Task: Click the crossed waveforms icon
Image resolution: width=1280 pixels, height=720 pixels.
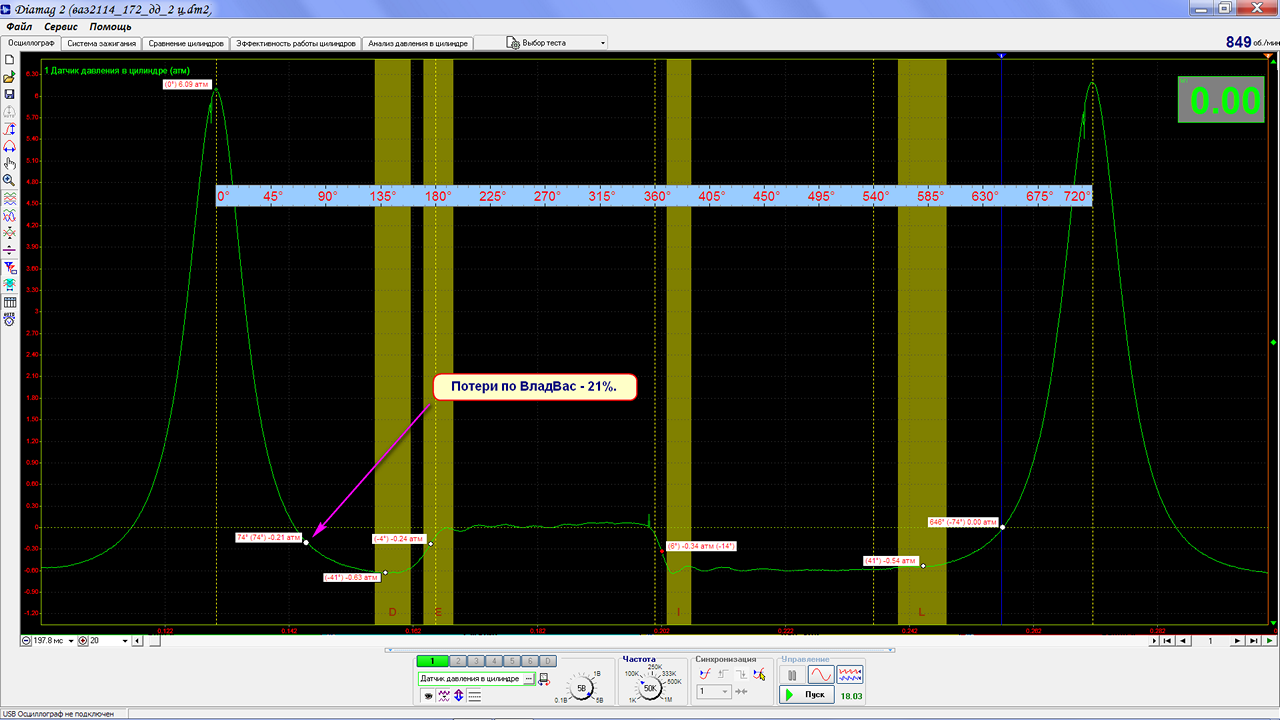Action: (9, 231)
